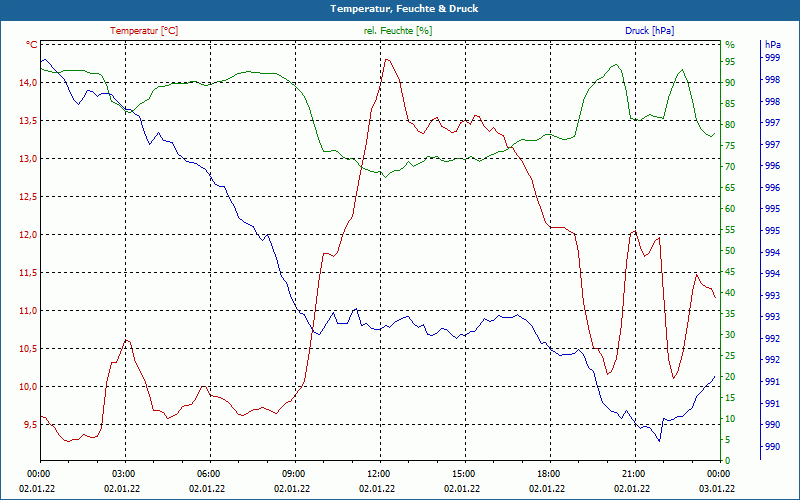Click the 03:00 time axis label
Viewport: 800px width, 500px height.
coord(122,474)
